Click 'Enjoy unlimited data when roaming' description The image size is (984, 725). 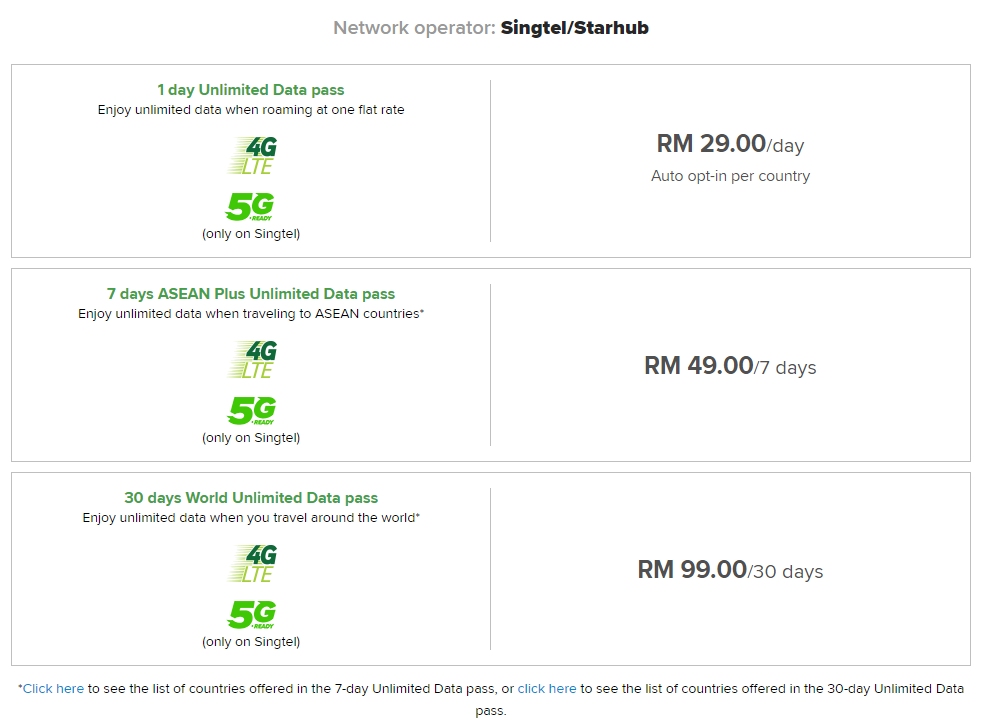point(251,110)
